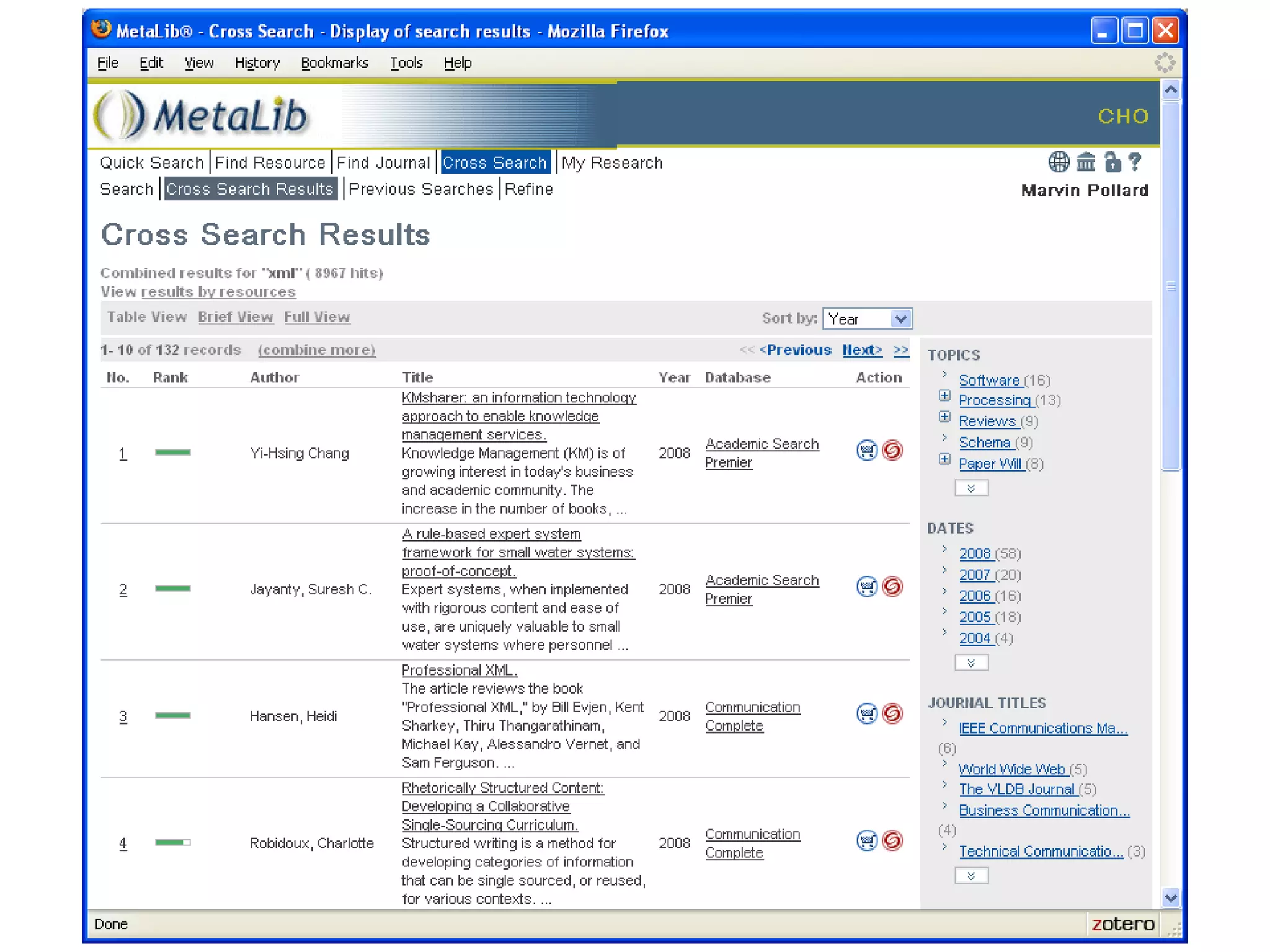Click the library building icon
The height and width of the screenshot is (952, 1270).
point(1085,162)
